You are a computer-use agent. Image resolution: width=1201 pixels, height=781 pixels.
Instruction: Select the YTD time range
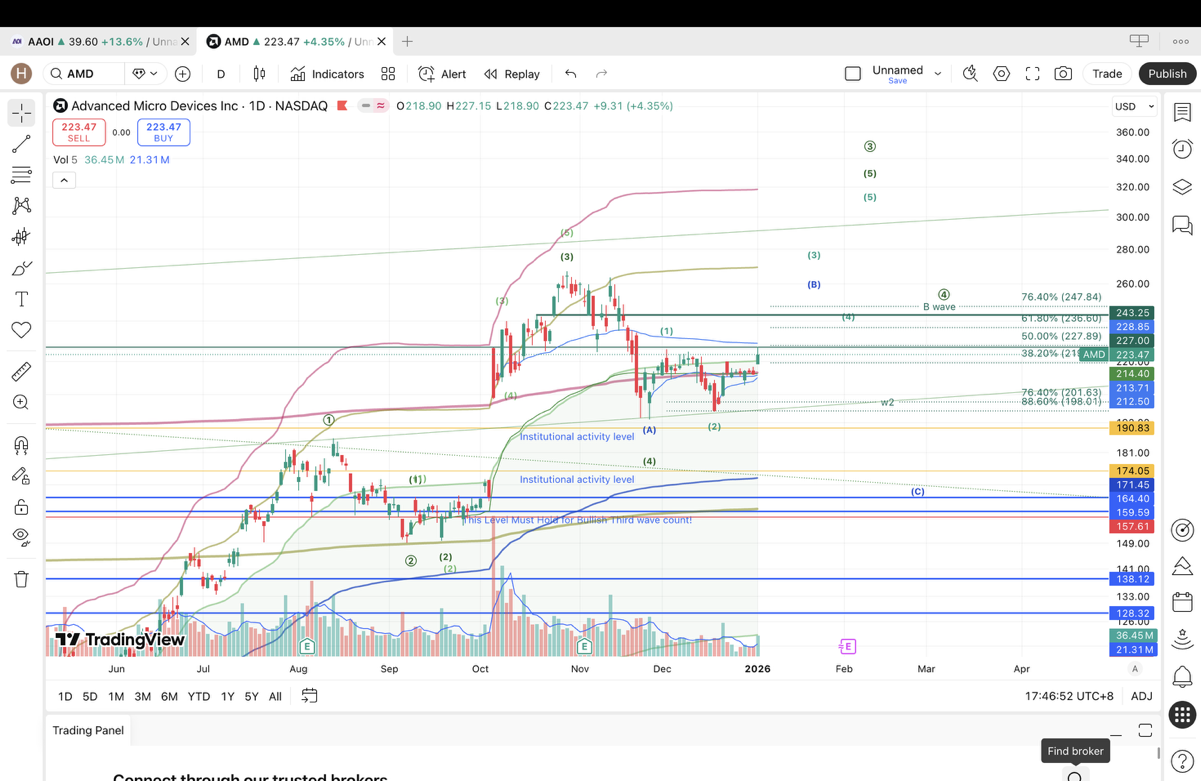tap(199, 696)
